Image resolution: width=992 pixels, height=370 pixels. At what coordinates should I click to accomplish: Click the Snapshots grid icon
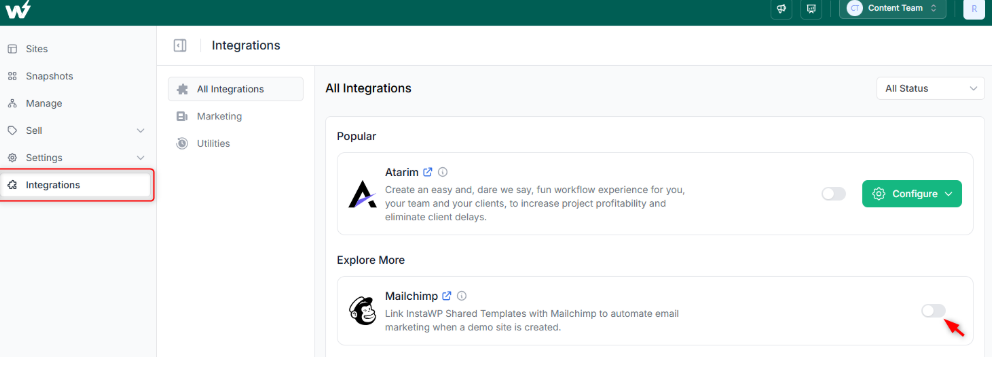pos(12,76)
